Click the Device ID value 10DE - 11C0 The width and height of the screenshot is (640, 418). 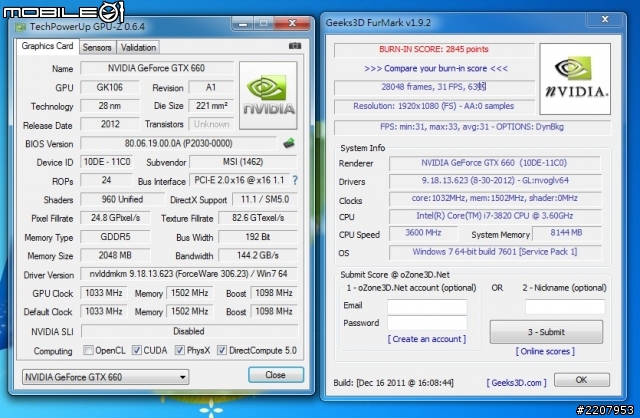(107, 162)
